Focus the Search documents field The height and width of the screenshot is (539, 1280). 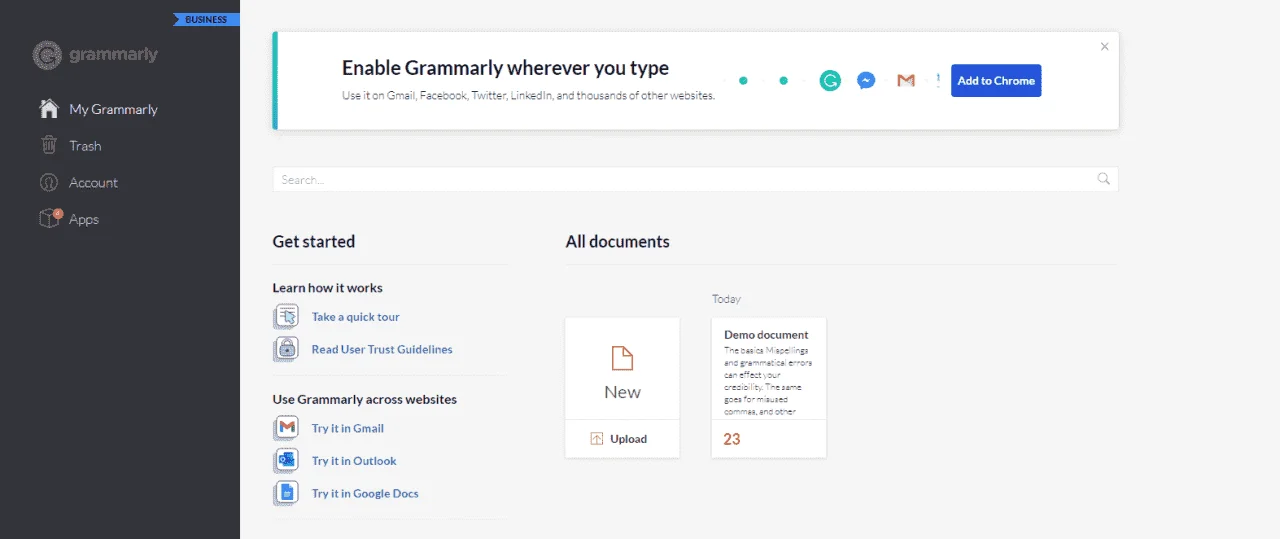pyautogui.click(x=695, y=179)
